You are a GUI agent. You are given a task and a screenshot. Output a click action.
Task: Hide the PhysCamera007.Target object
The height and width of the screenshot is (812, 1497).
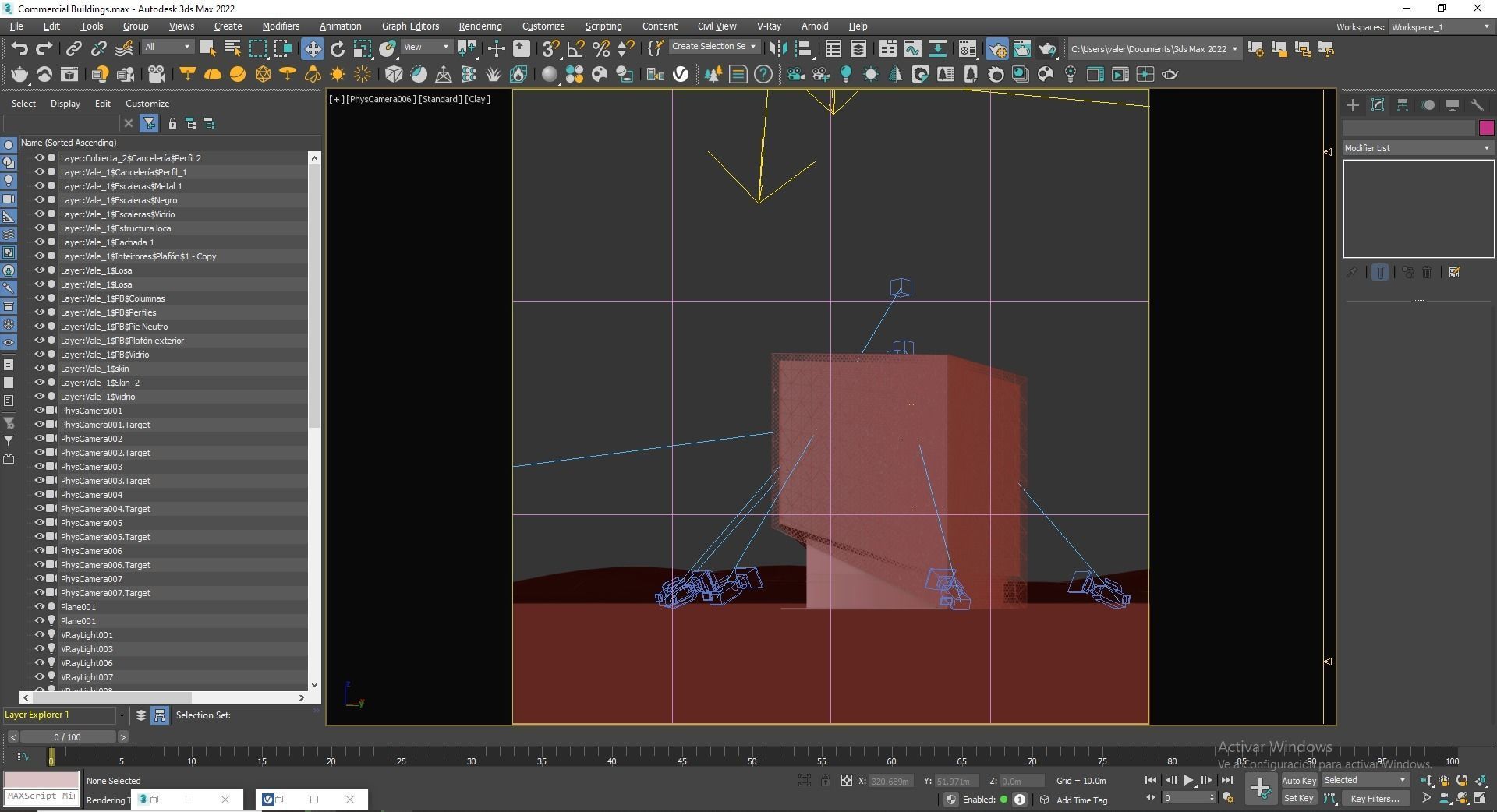tap(39, 593)
